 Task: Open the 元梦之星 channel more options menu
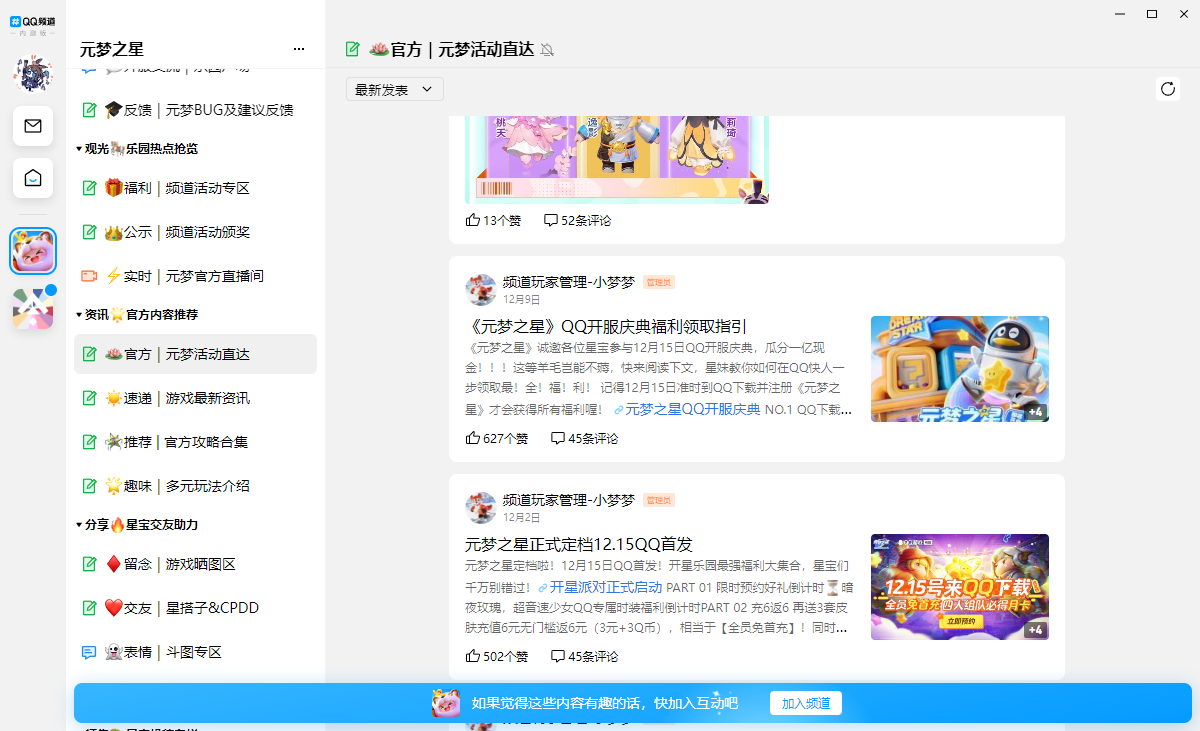point(299,49)
